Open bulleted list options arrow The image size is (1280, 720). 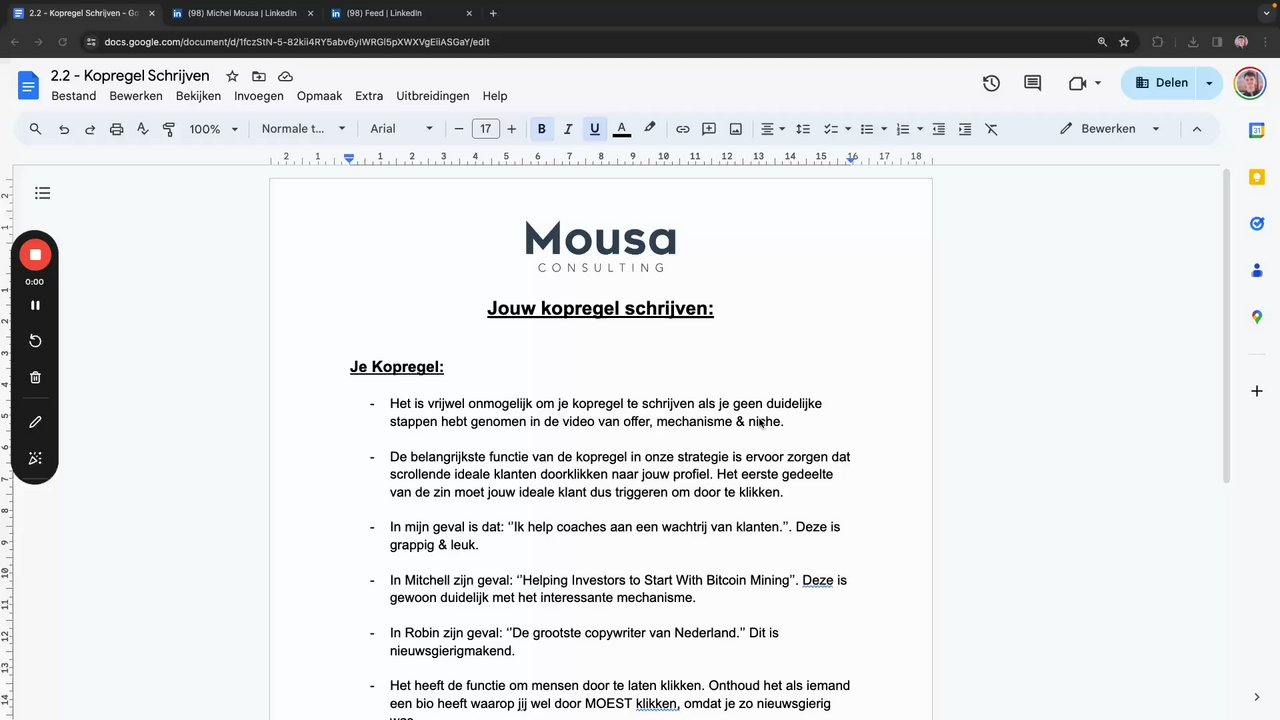pyautogui.click(x=884, y=129)
